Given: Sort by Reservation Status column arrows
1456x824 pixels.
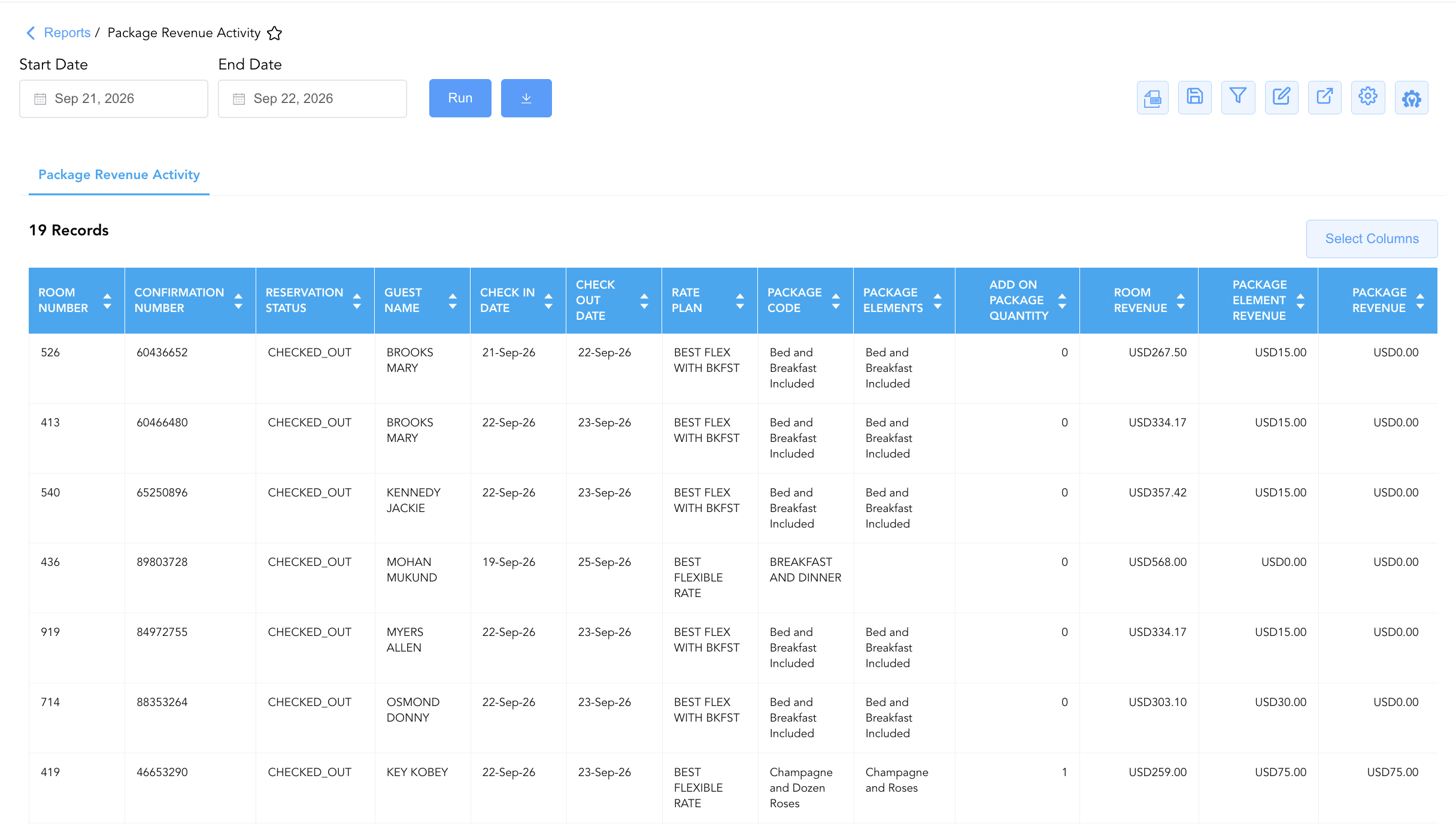Looking at the screenshot, I should coord(357,301).
